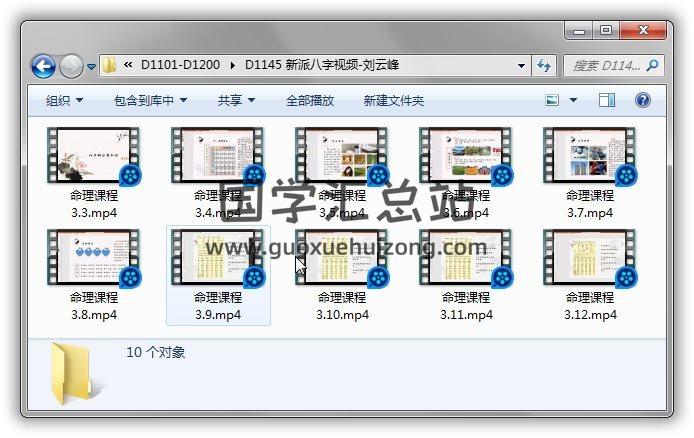
Task: Select the 命理课程3.10.mp4 video thumbnail
Action: pyautogui.click(x=341, y=257)
